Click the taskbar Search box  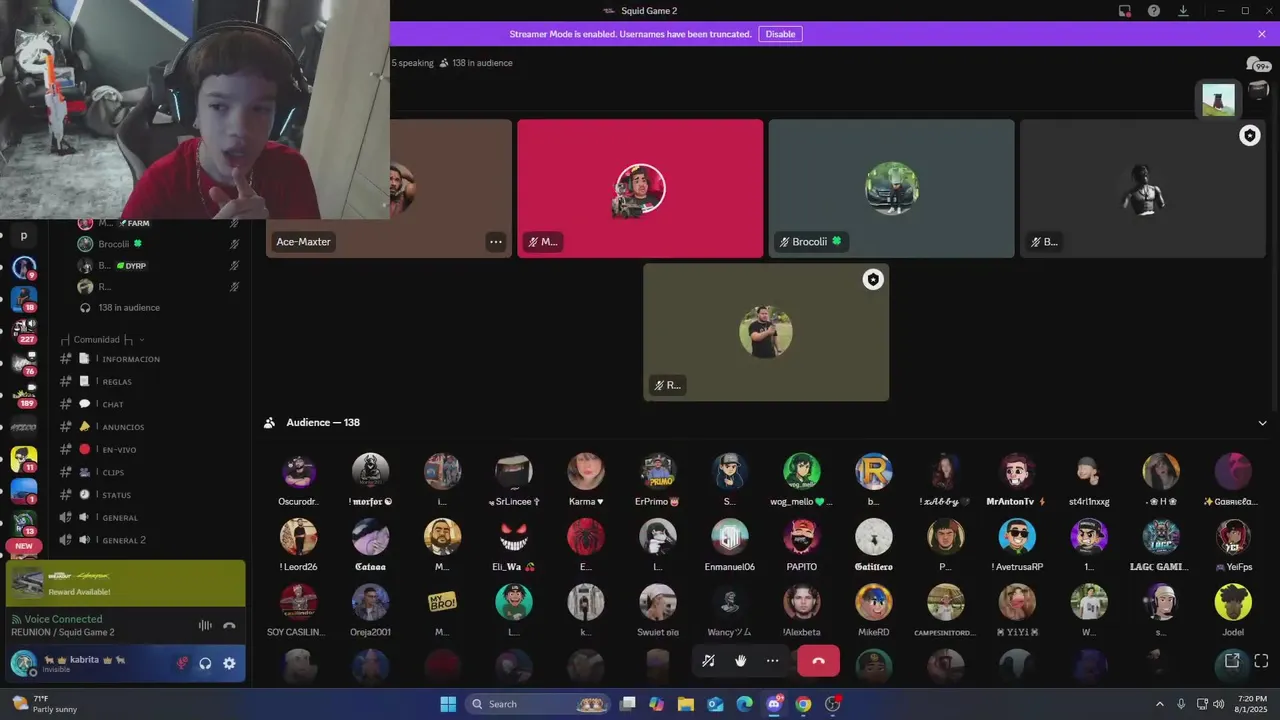point(540,704)
